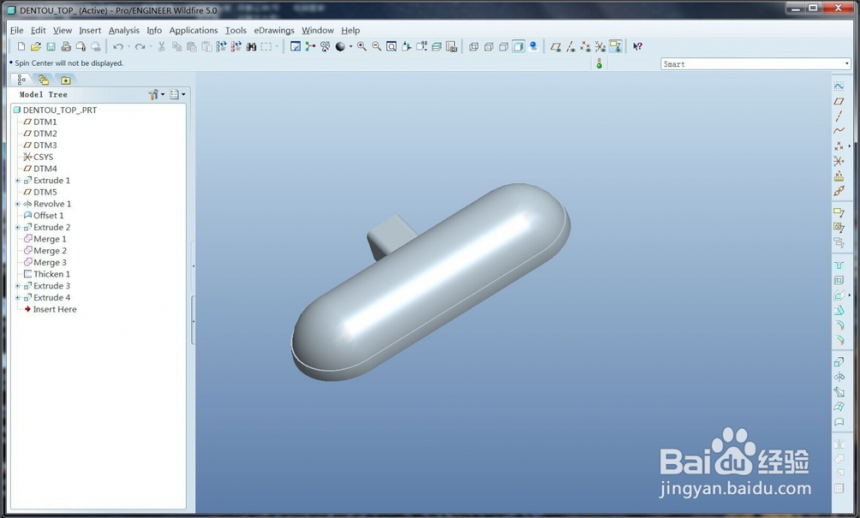Select Offset 1 in model tree
Screen dimensions: 860x518
44,216
